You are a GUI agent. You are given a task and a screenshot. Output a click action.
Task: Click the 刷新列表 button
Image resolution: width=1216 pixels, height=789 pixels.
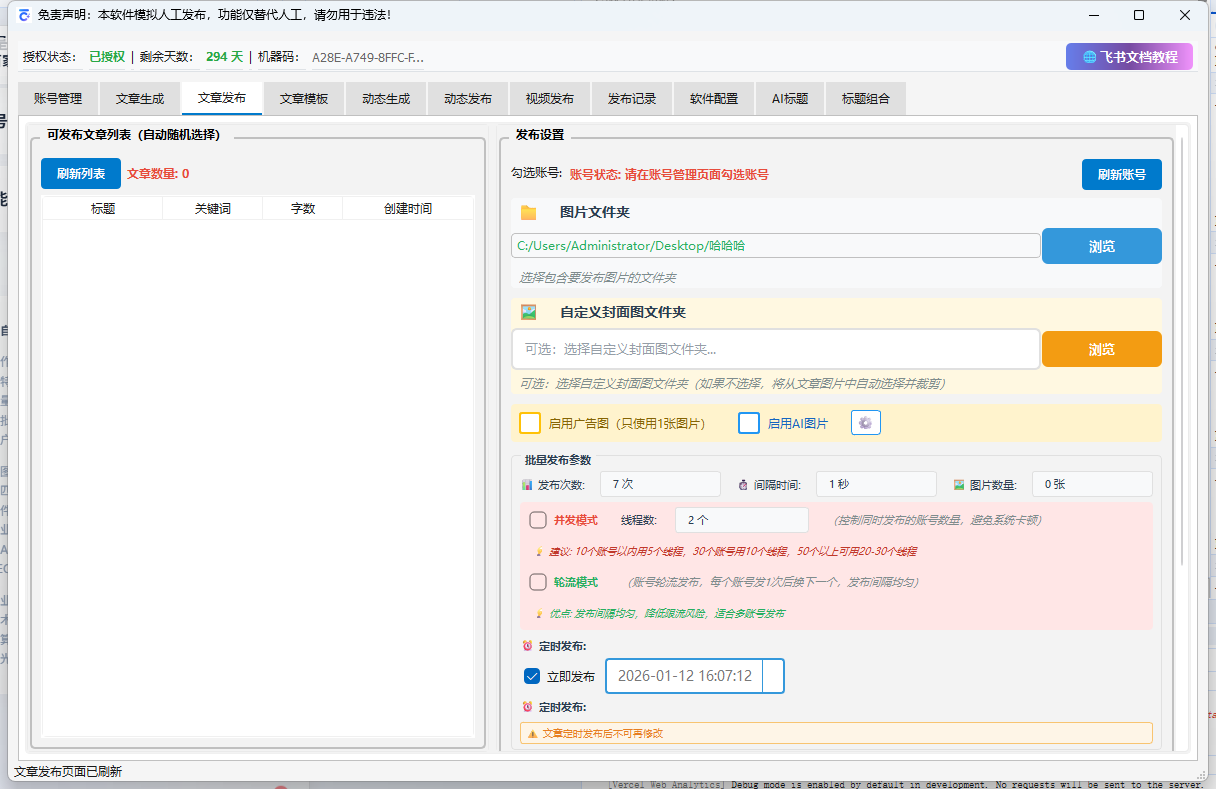click(x=80, y=173)
